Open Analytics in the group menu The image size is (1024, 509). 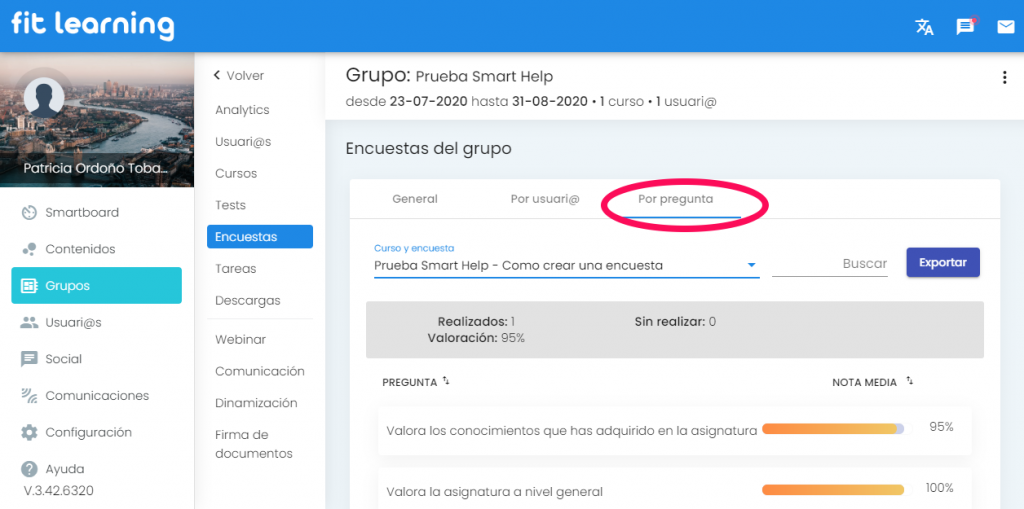242,110
